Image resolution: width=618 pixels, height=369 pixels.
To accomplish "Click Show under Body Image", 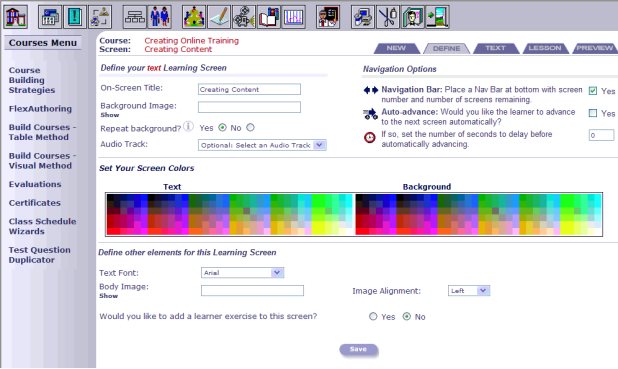I will (x=108, y=296).
